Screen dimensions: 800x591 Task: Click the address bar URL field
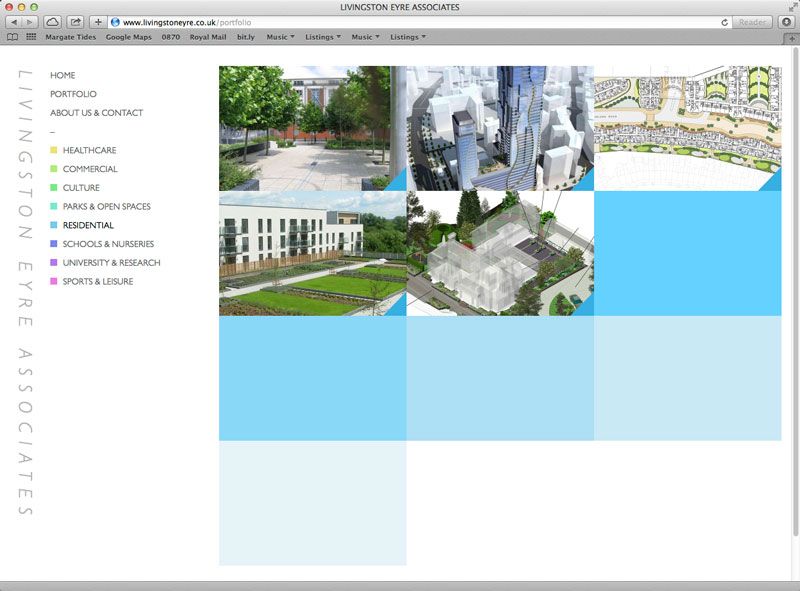click(400, 22)
